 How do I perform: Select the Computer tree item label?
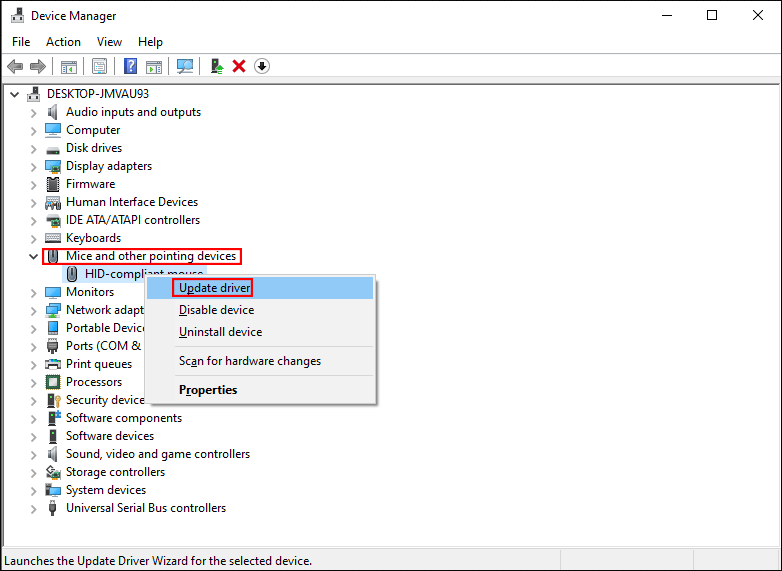click(x=93, y=130)
